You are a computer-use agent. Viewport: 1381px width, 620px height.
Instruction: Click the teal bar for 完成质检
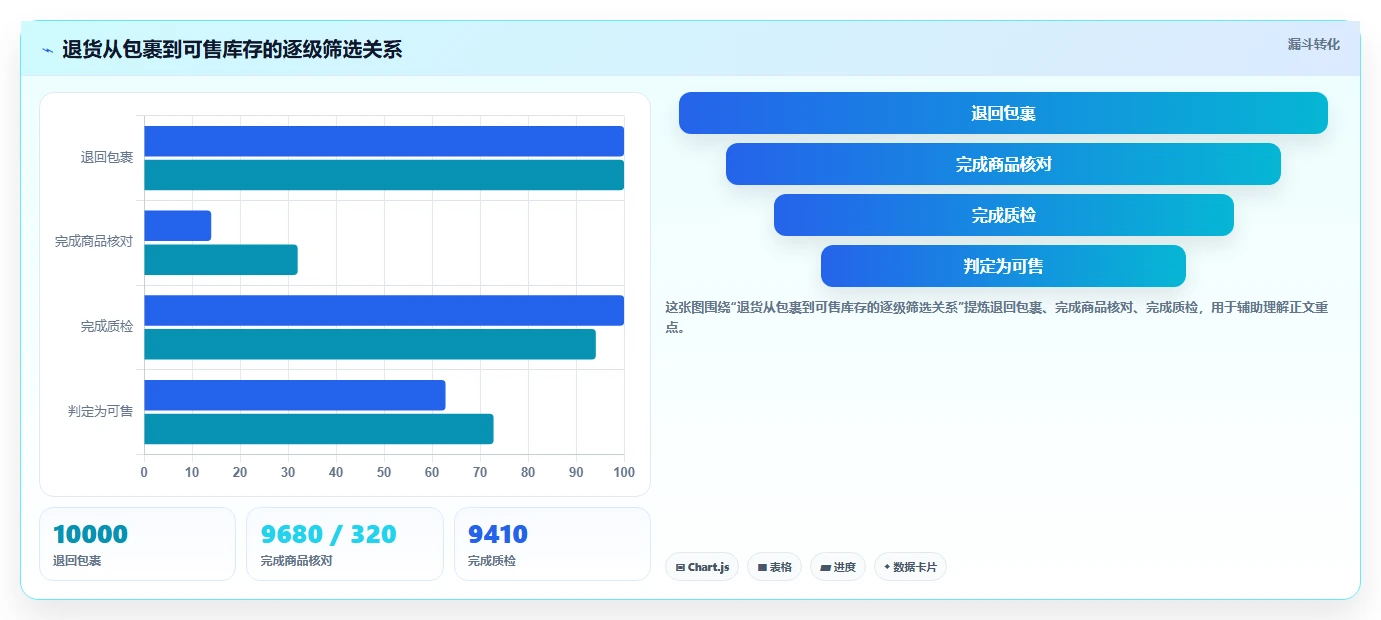[x=370, y=344]
